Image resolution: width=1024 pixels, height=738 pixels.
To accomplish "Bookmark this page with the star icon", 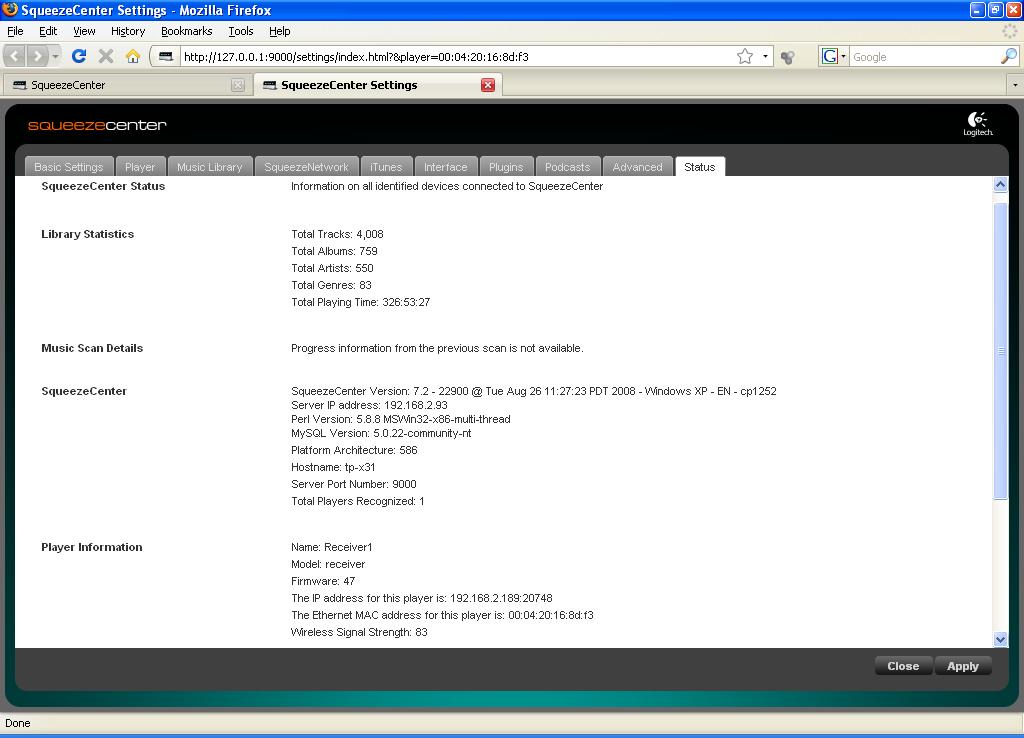I will click(x=745, y=57).
